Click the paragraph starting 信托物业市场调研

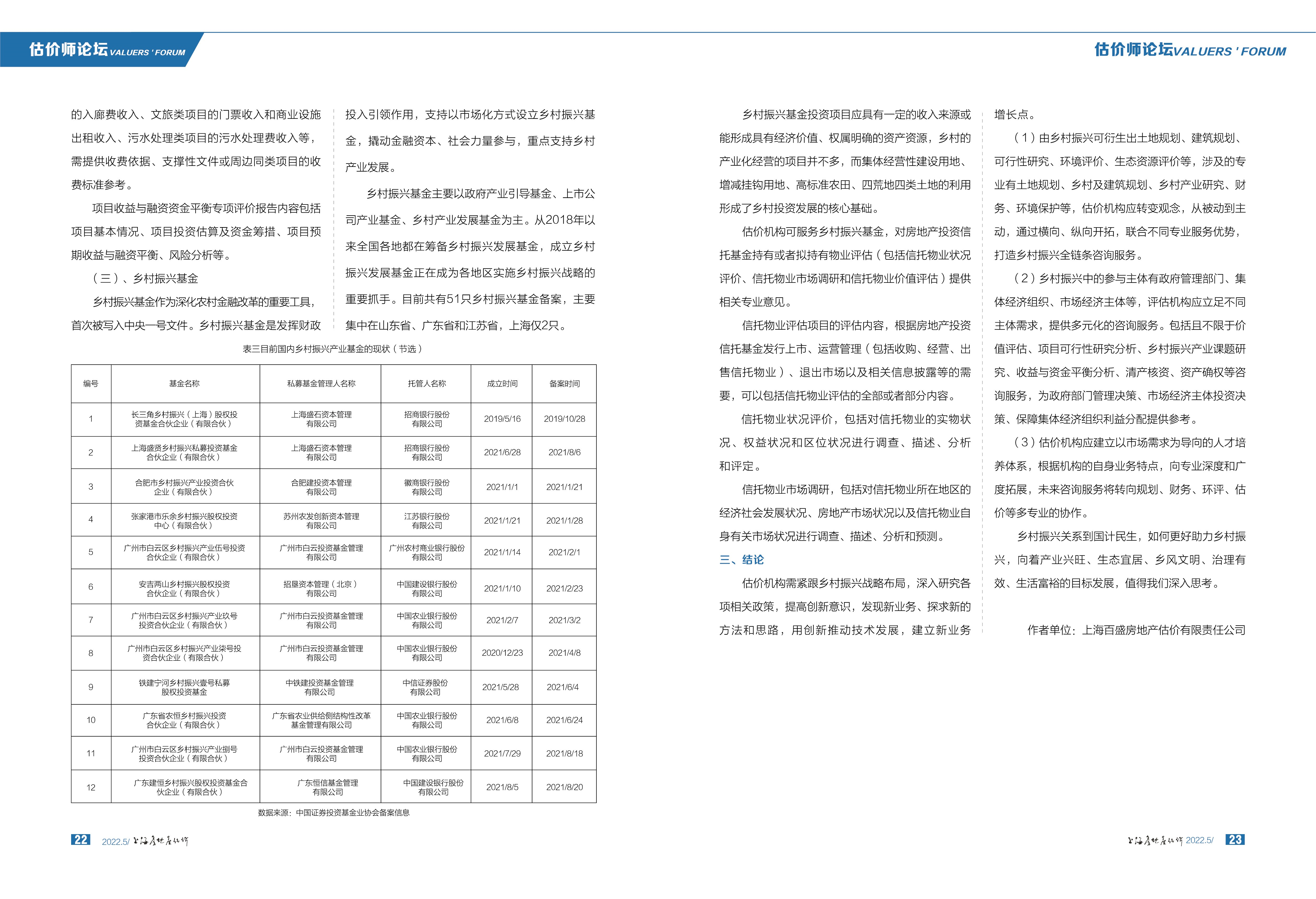[845, 513]
